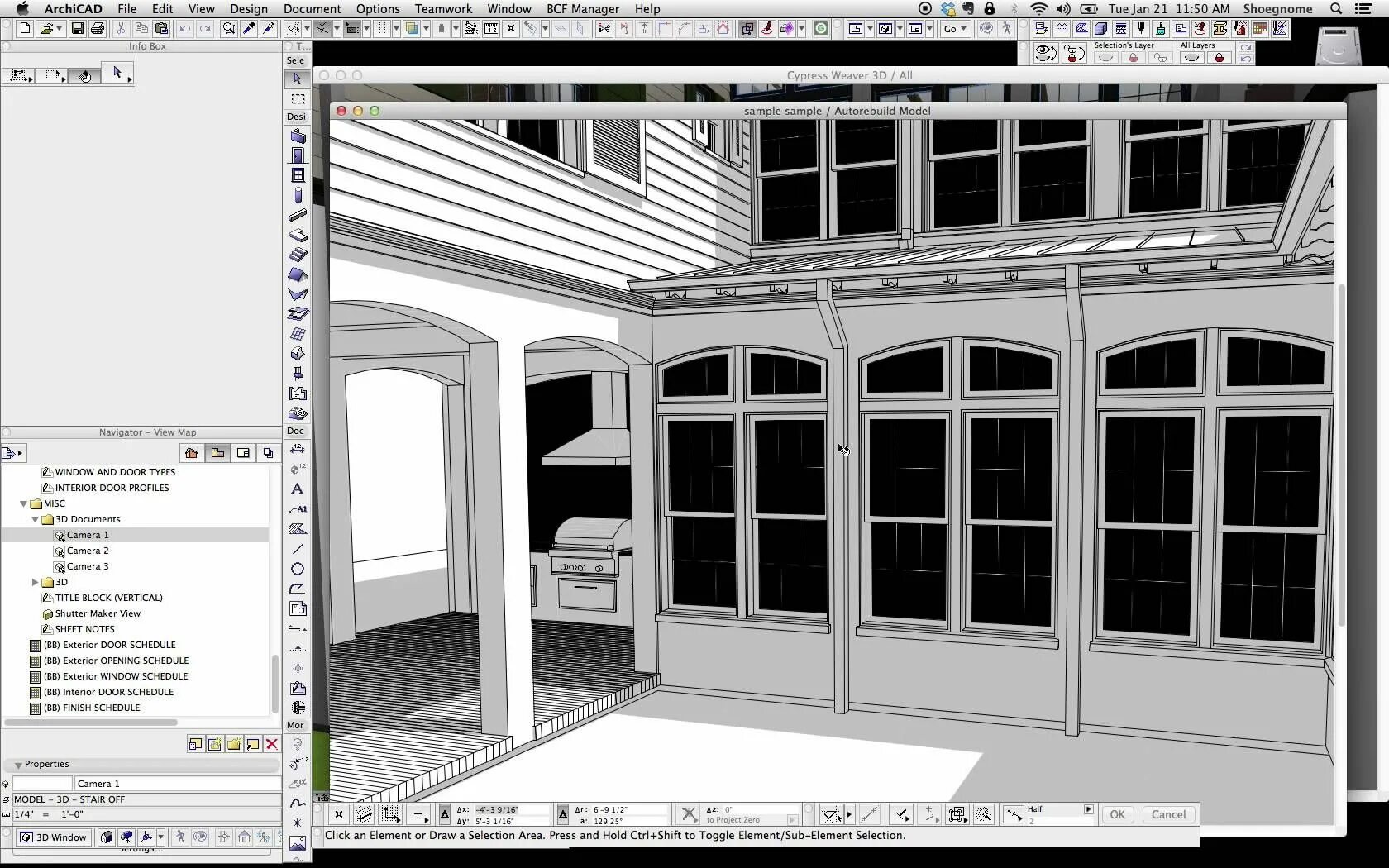Toggle the Selection's Layer visibility eye icon

pos(1105,57)
